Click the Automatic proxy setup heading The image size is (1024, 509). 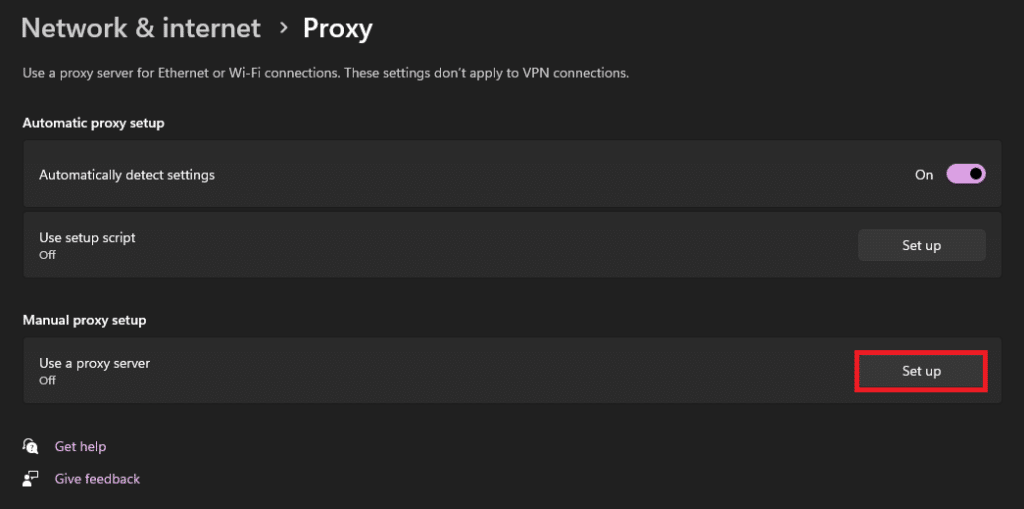93,123
